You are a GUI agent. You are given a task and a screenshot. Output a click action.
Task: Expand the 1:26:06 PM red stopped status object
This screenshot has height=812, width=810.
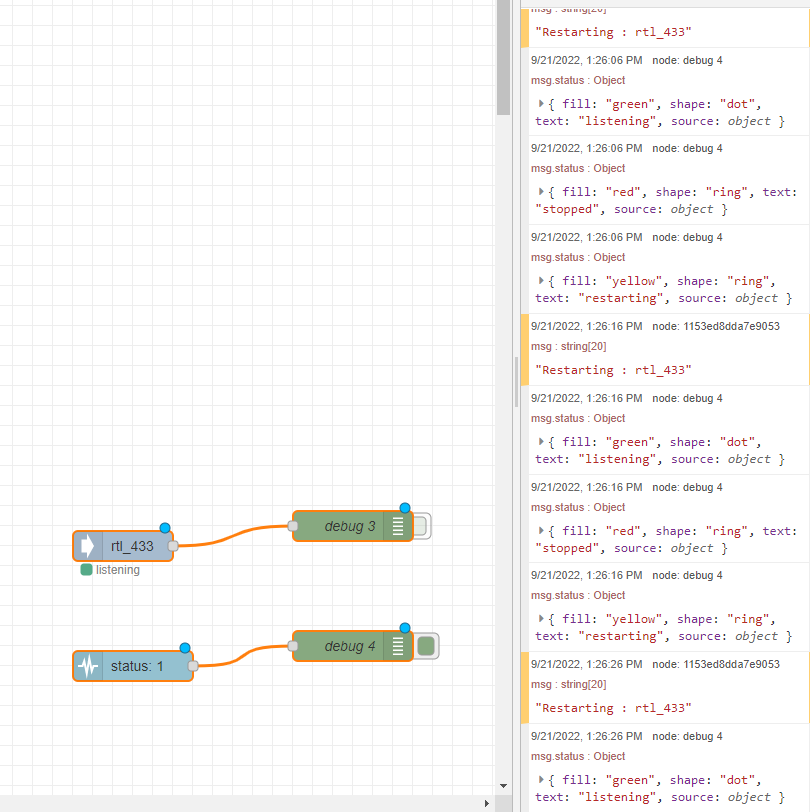[541, 192]
